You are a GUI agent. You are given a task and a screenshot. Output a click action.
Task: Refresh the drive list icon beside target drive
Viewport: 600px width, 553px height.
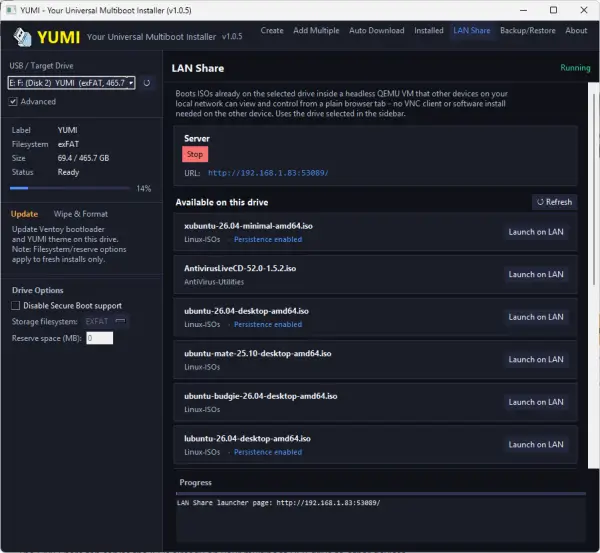point(147,83)
